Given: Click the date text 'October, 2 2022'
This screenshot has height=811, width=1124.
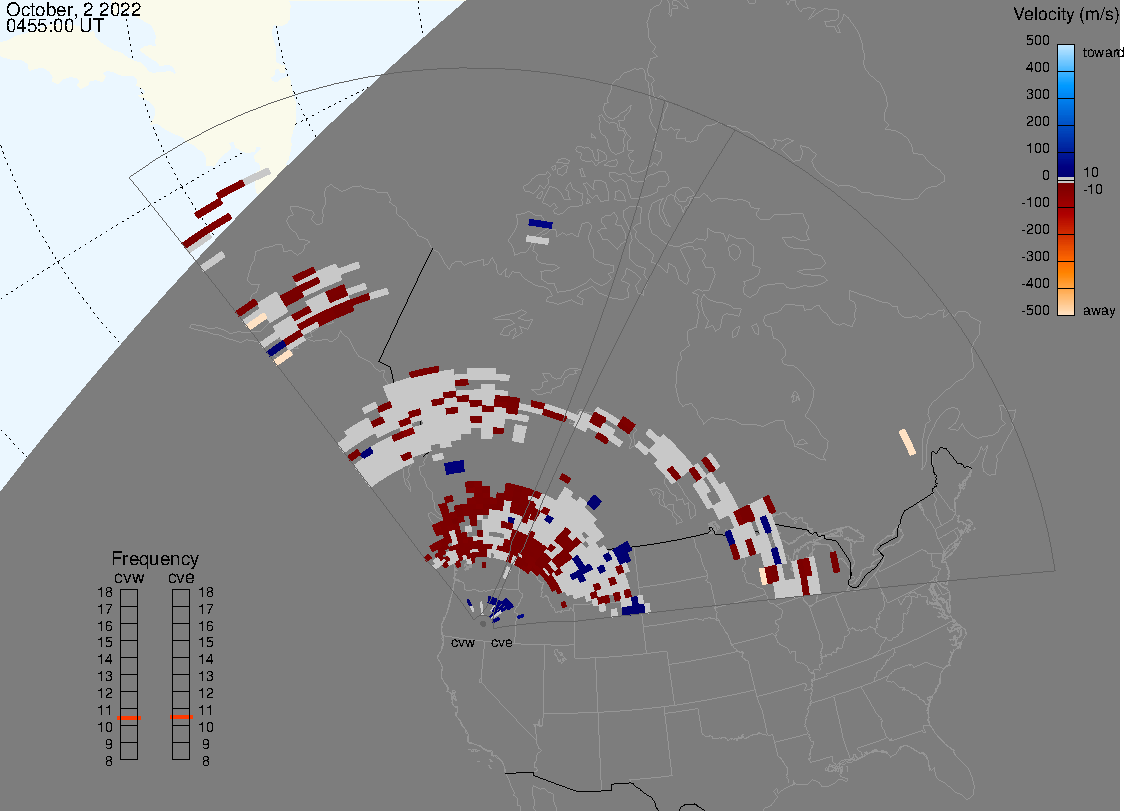Looking at the screenshot, I should point(73,10).
